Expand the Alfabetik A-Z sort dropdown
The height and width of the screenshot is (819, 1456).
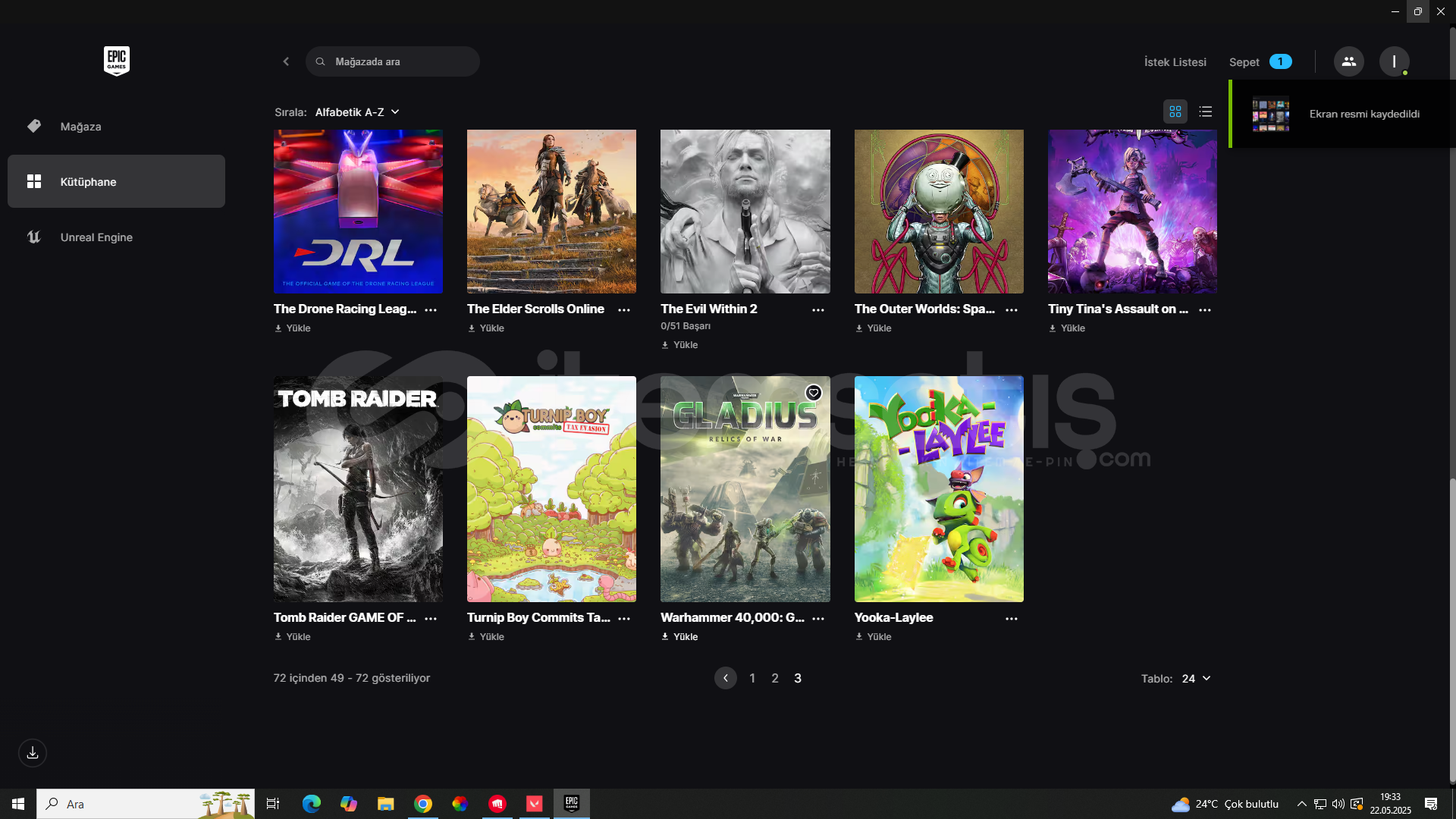tap(357, 112)
